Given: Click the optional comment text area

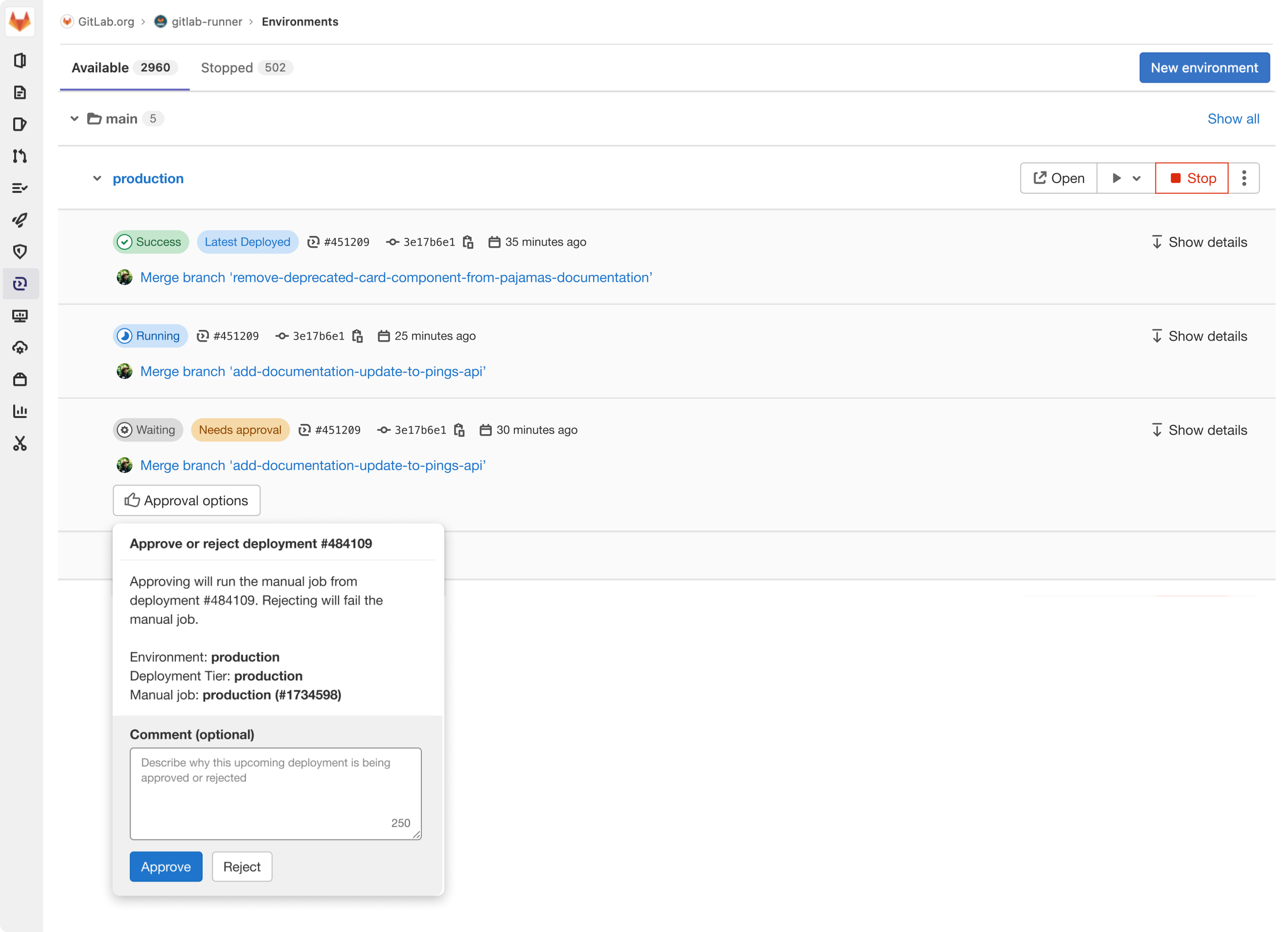Looking at the screenshot, I should pos(276,793).
